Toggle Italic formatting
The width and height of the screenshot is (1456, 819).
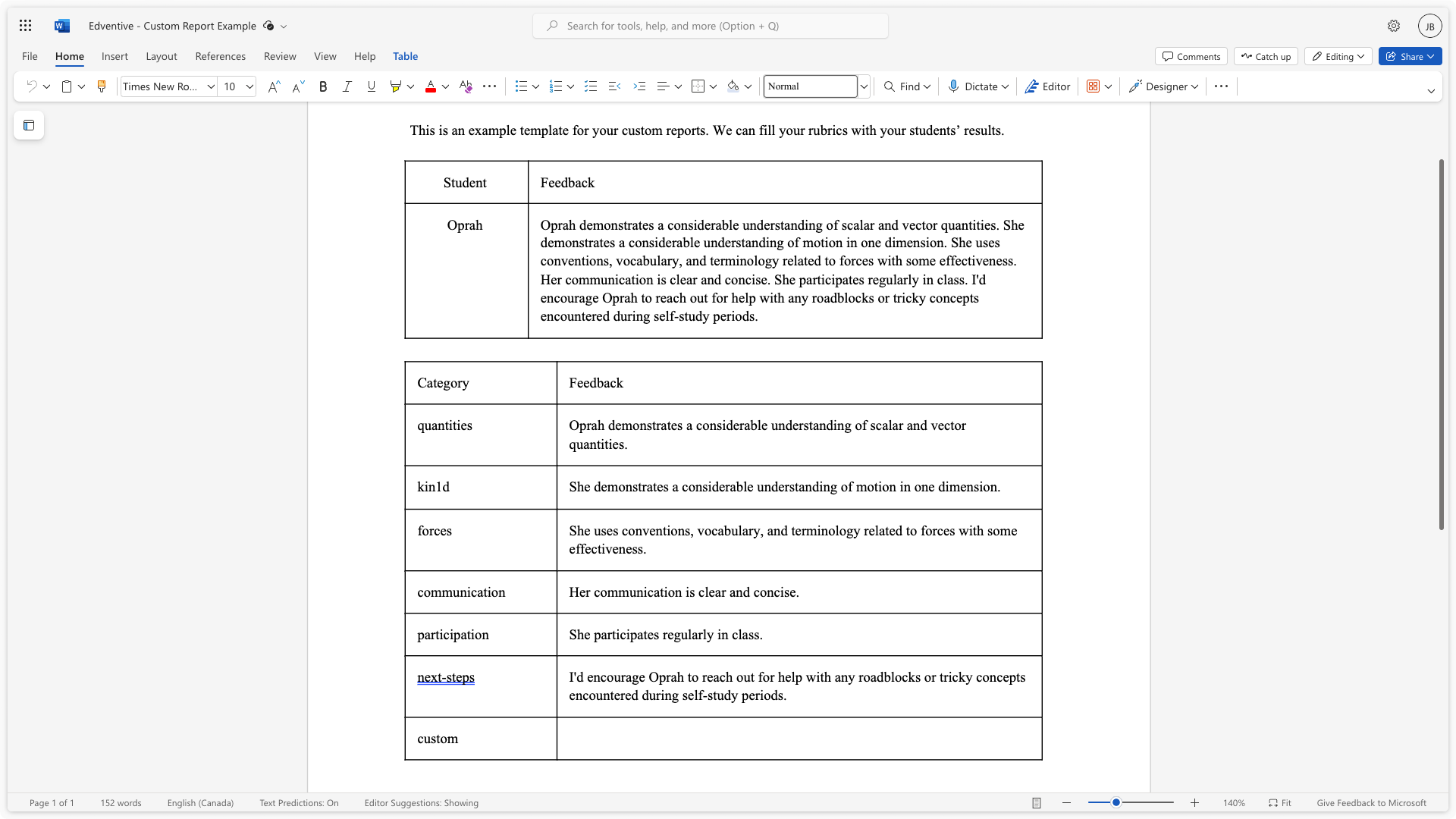[347, 86]
